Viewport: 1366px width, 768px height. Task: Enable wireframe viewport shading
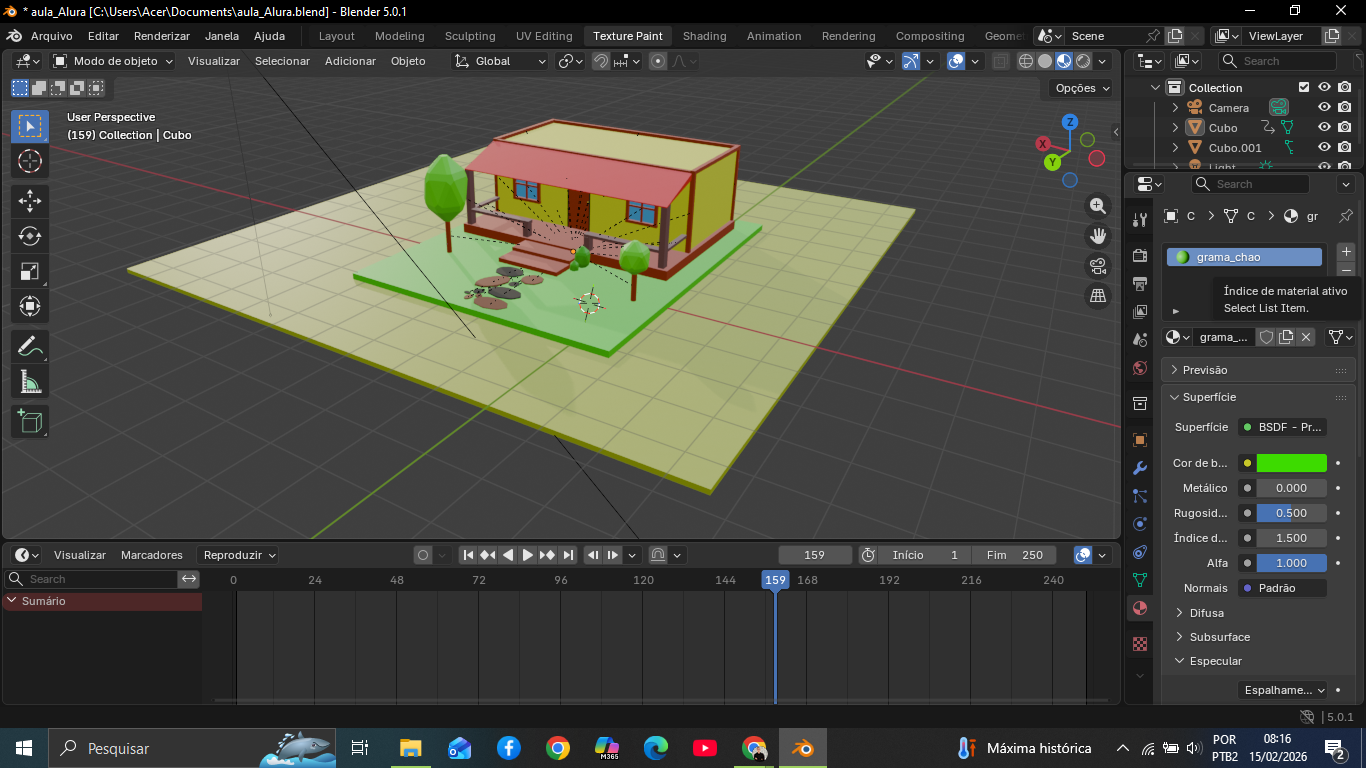(x=1026, y=61)
